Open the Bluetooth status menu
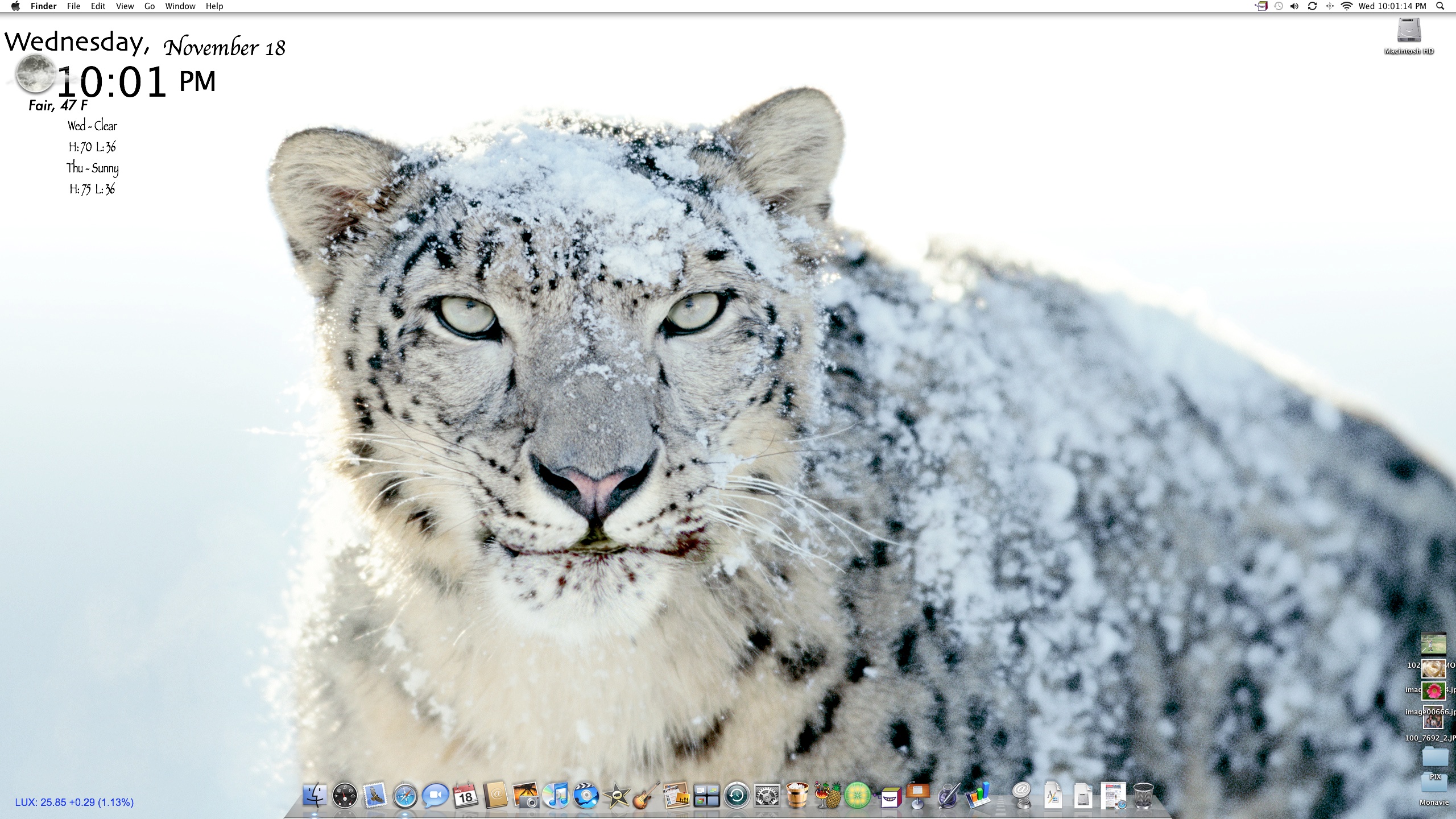The height and width of the screenshot is (819, 1456). pos(1330,6)
